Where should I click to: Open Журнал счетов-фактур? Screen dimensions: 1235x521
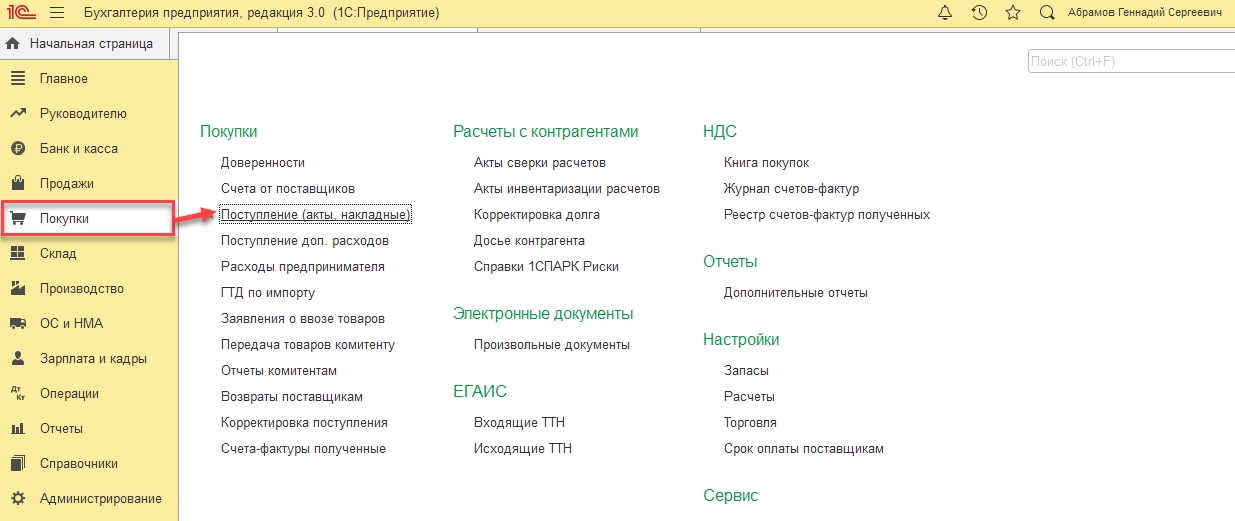click(x=792, y=188)
